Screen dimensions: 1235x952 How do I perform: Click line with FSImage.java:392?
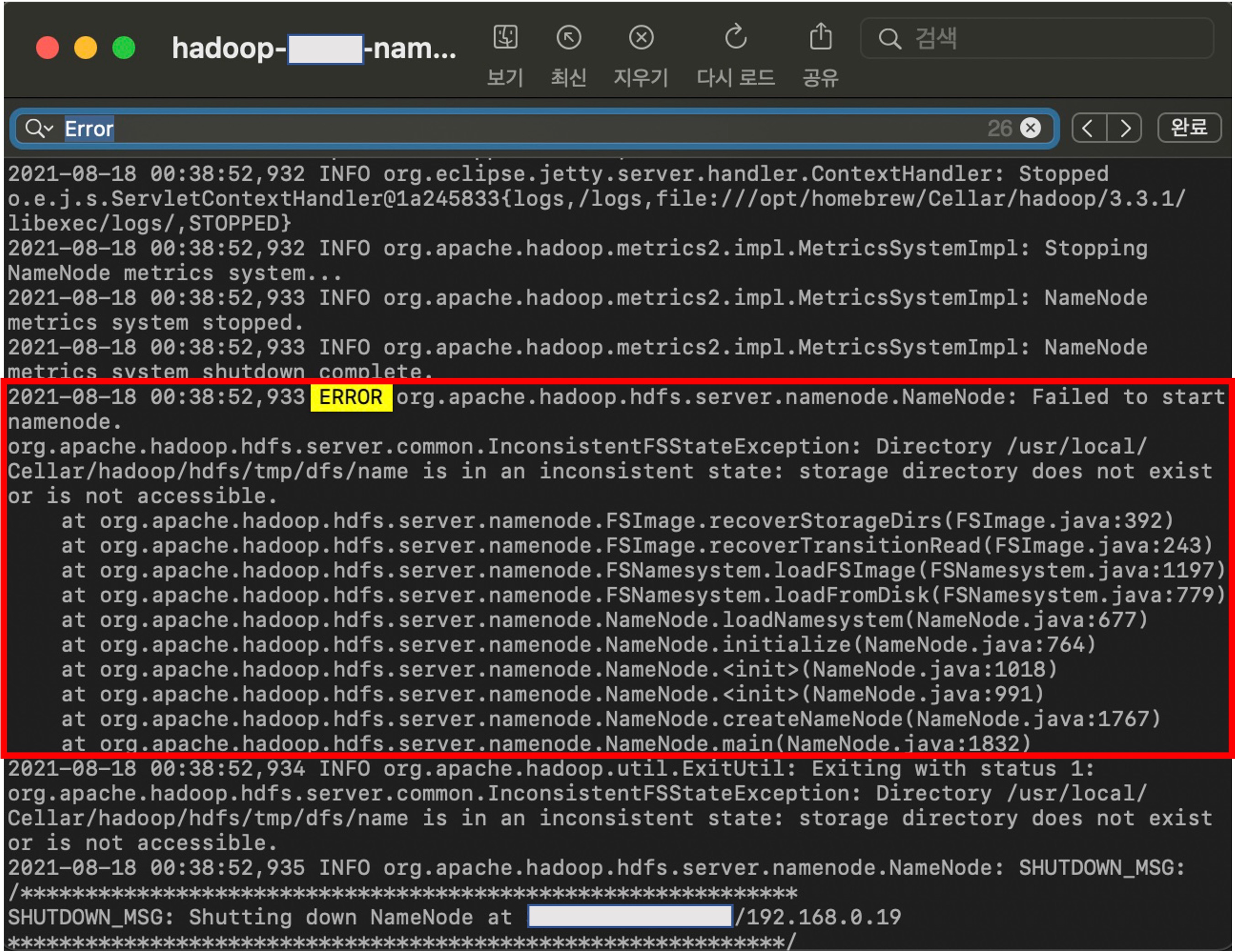pyautogui.click(x=617, y=521)
